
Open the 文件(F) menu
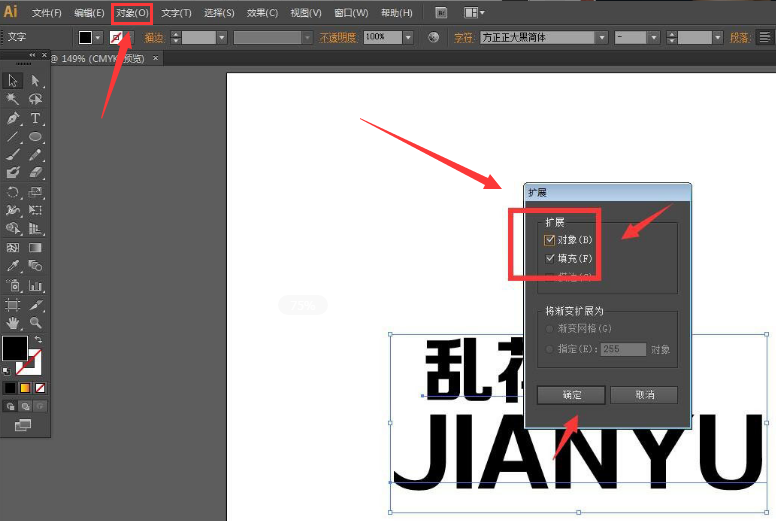click(47, 13)
